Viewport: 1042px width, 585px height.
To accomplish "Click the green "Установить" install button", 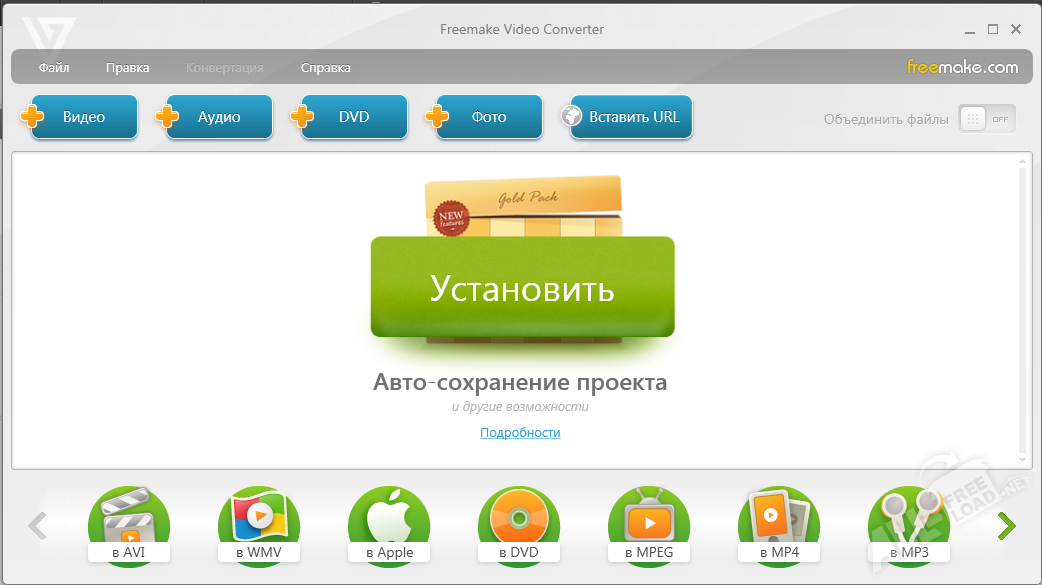I will 522,288.
